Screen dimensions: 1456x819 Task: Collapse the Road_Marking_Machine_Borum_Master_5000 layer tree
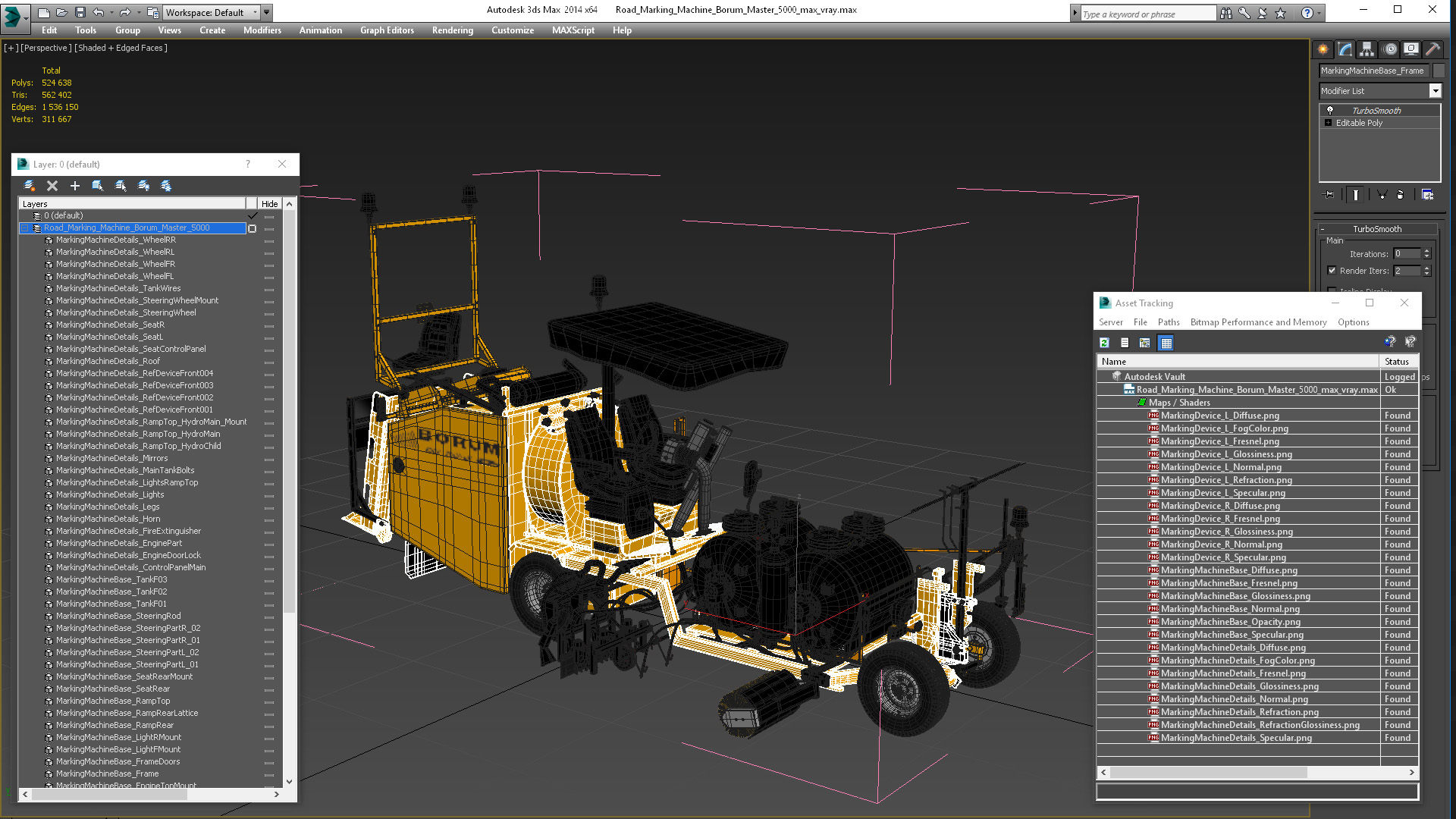pyautogui.click(x=25, y=228)
